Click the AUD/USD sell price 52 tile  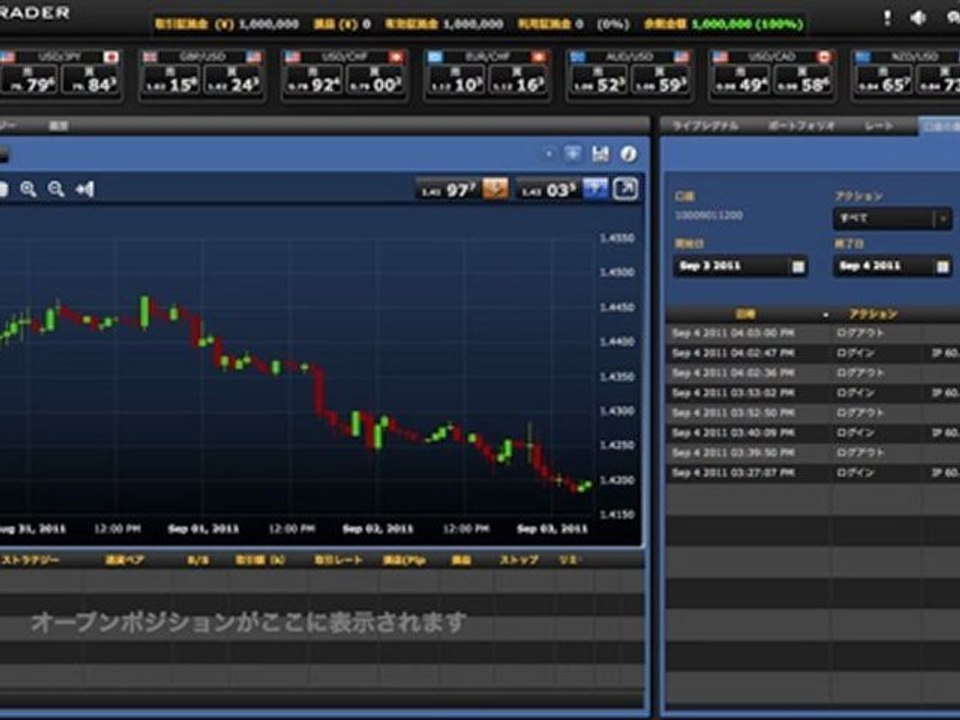tap(598, 80)
